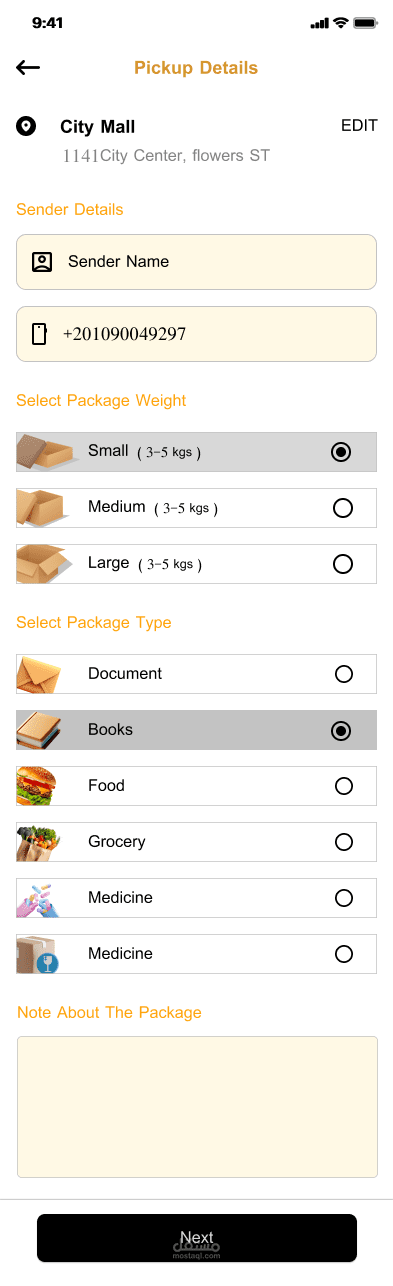Select the Document type radio button

click(344, 674)
